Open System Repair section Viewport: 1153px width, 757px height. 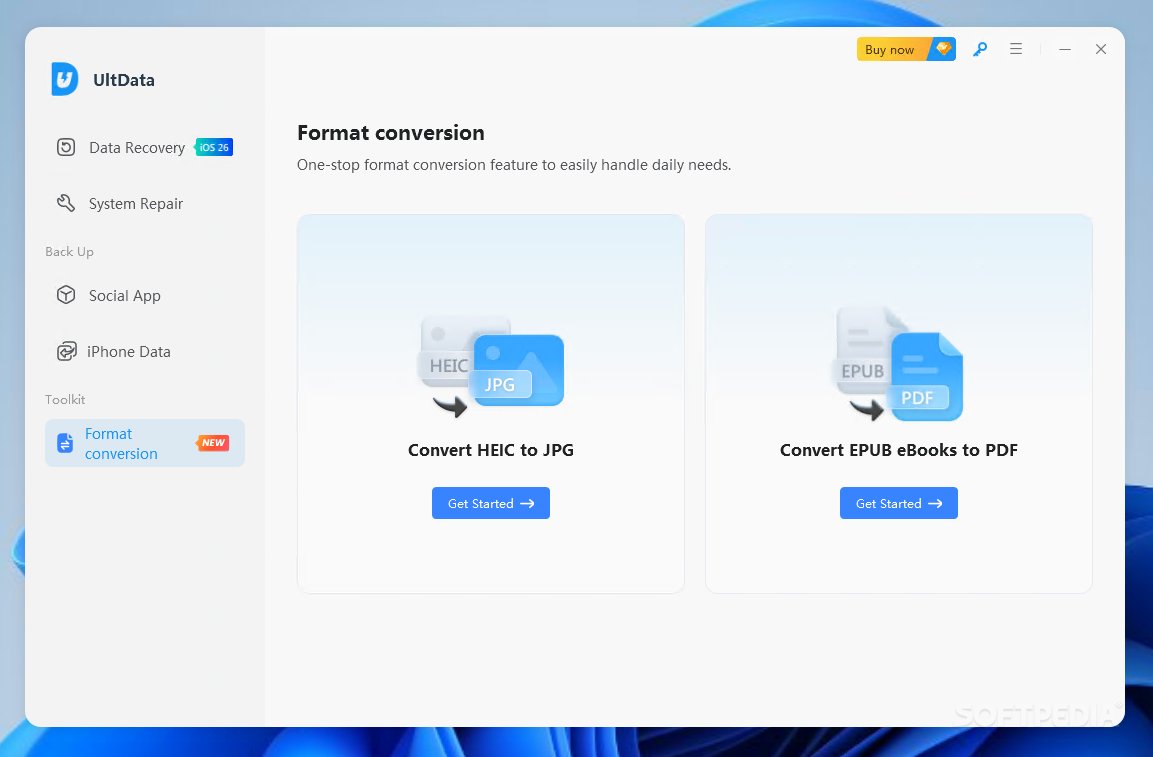pos(145,203)
